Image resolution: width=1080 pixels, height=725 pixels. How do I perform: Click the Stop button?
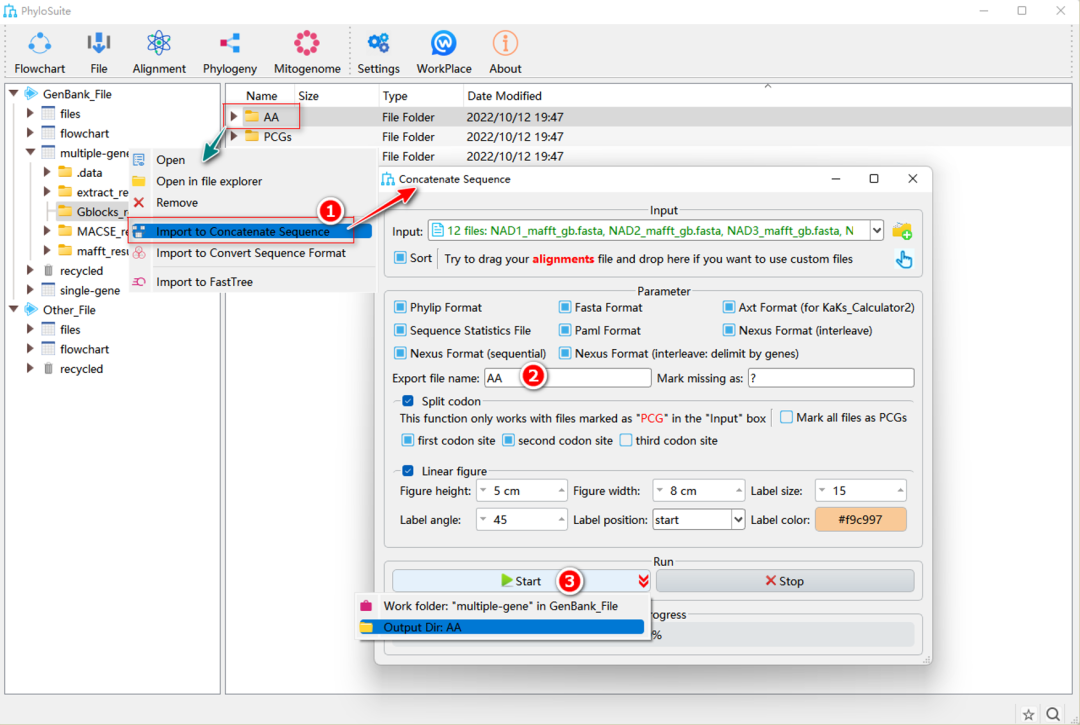[x=785, y=581]
